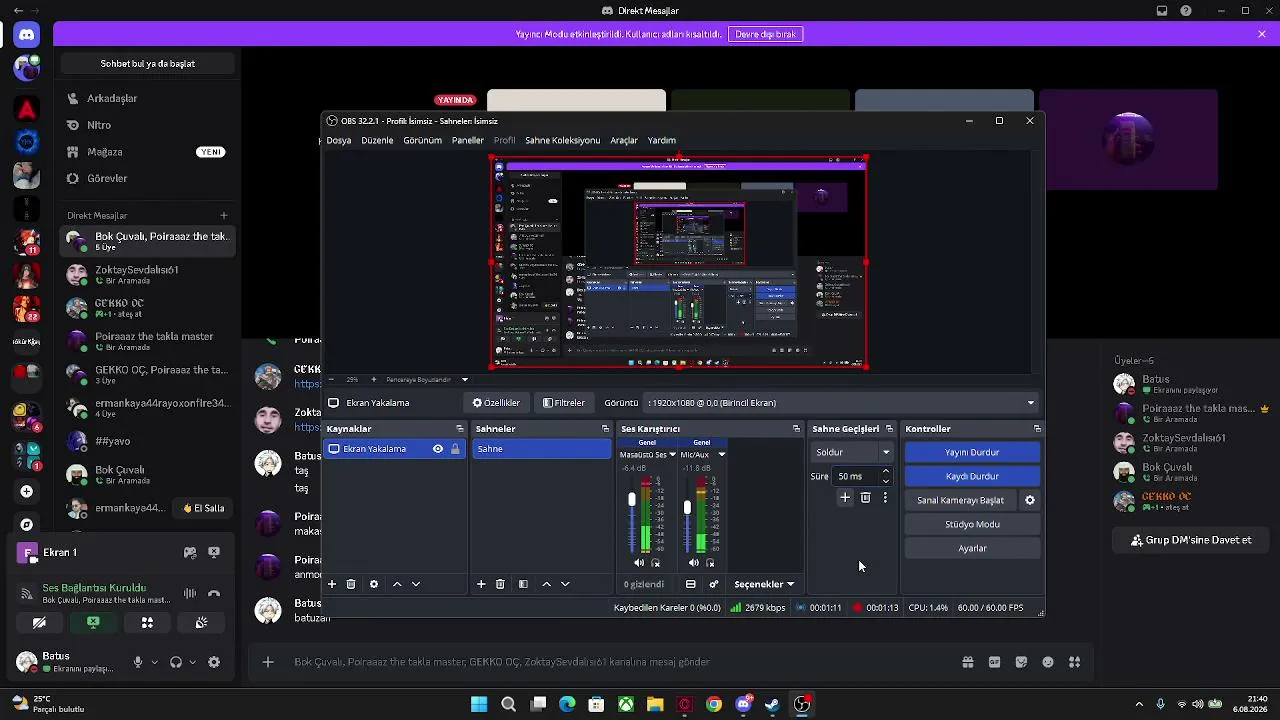1280x720 pixels.
Task: Open virtual camera settings gear
Action: pyautogui.click(x=1030, y=500)
